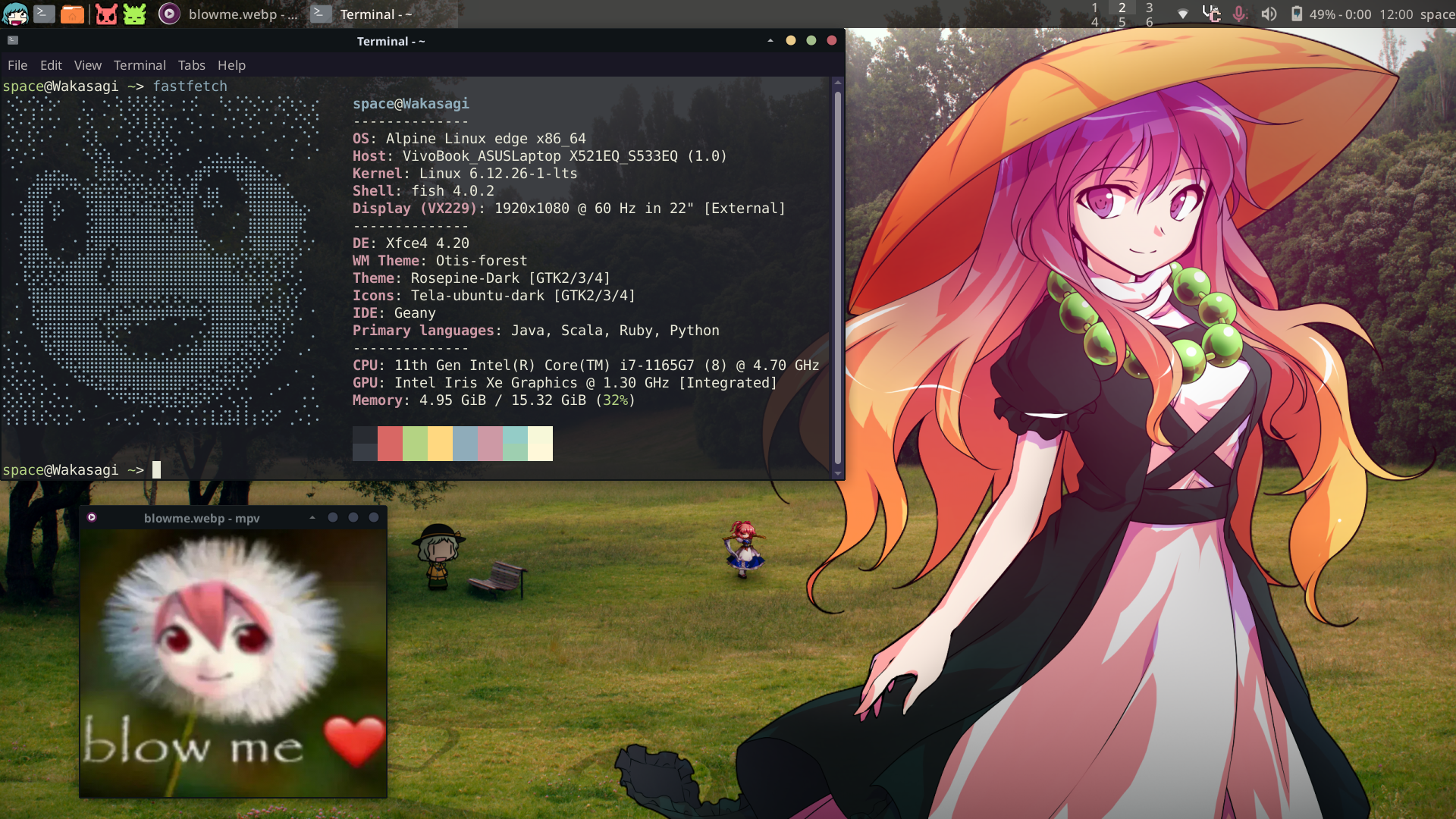Launch terminal from the panel launcher
Image resolution: width=1456 pixels, height=819 pixels.
click(x=44, y=14)
